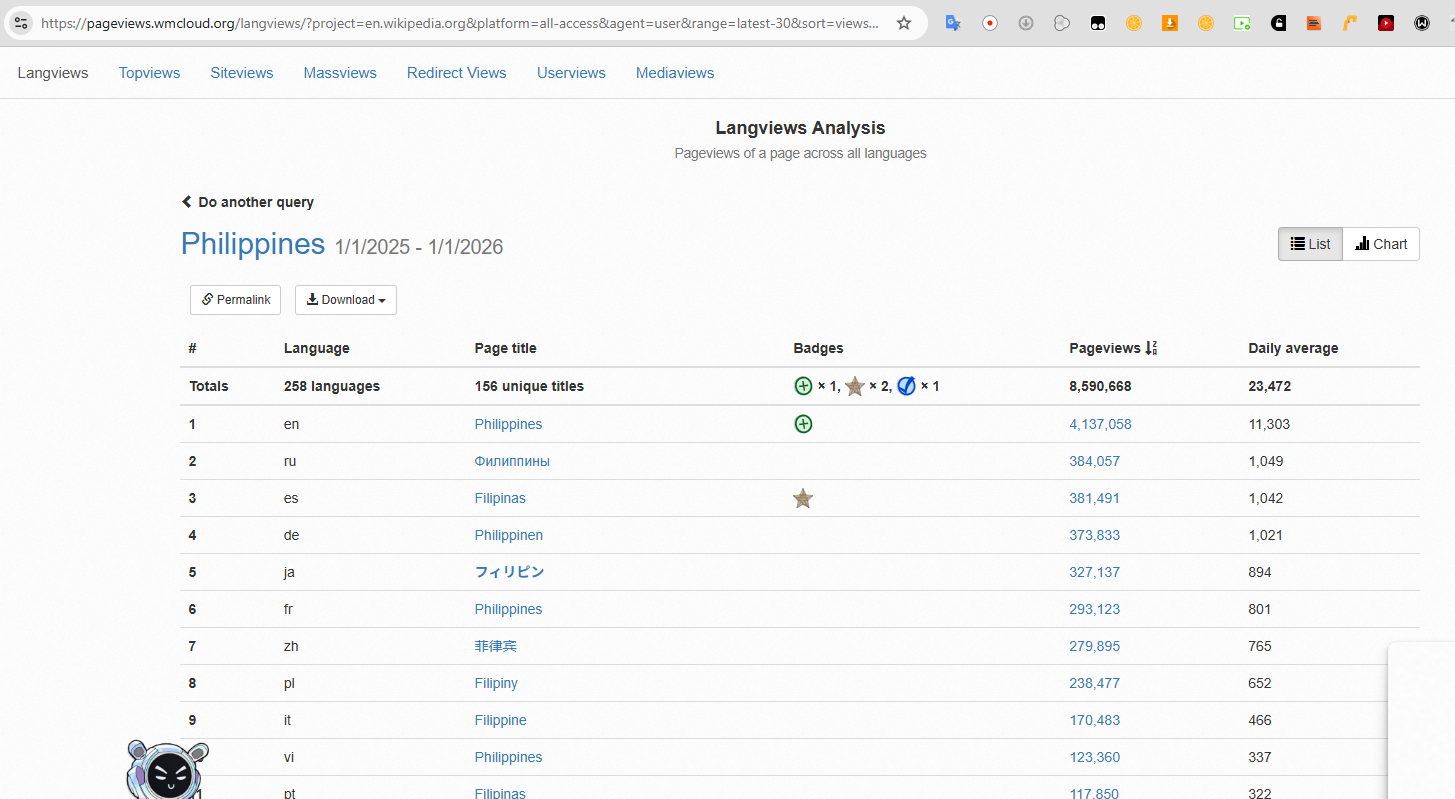Click the fr language code cell
1455x799 pixels.
[x=289, y=609]
